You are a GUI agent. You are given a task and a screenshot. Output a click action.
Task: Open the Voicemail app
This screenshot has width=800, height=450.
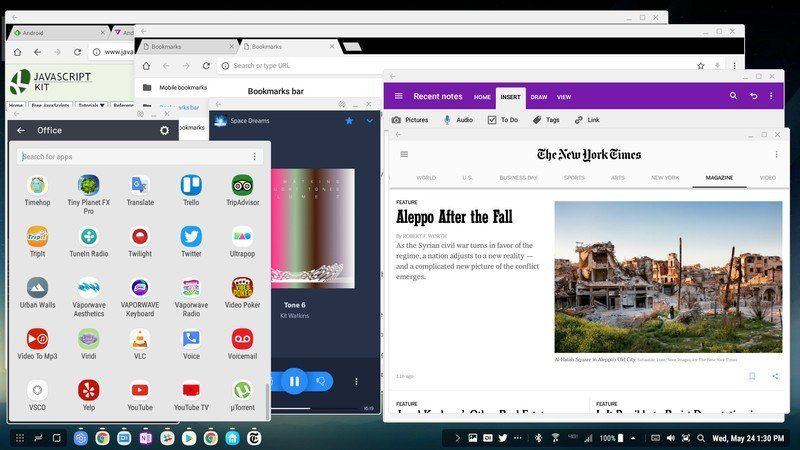[x=242, y=339]
